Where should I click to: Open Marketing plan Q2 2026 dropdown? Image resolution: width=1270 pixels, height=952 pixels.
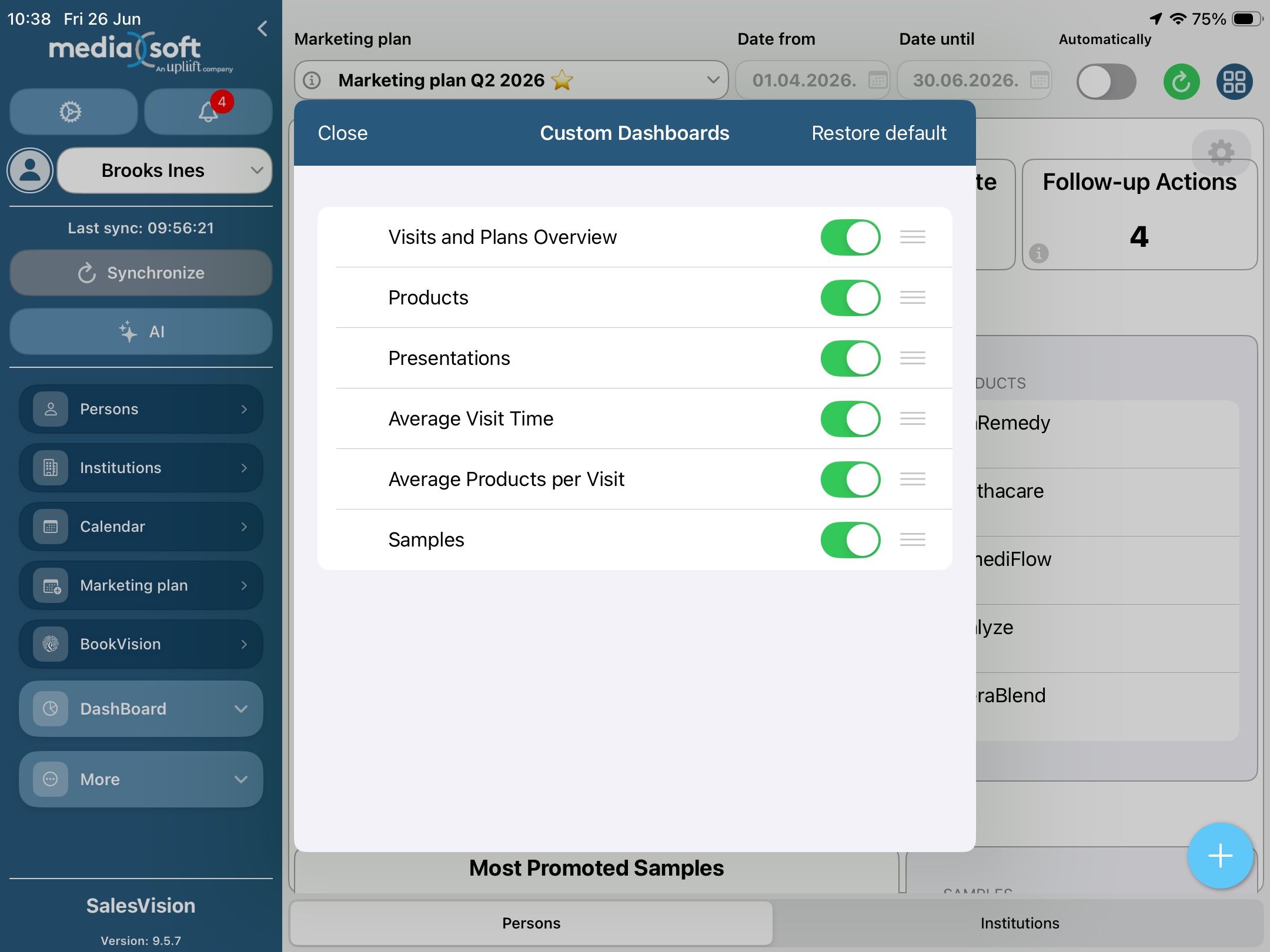pyautogui.click(x=511, y=80)
